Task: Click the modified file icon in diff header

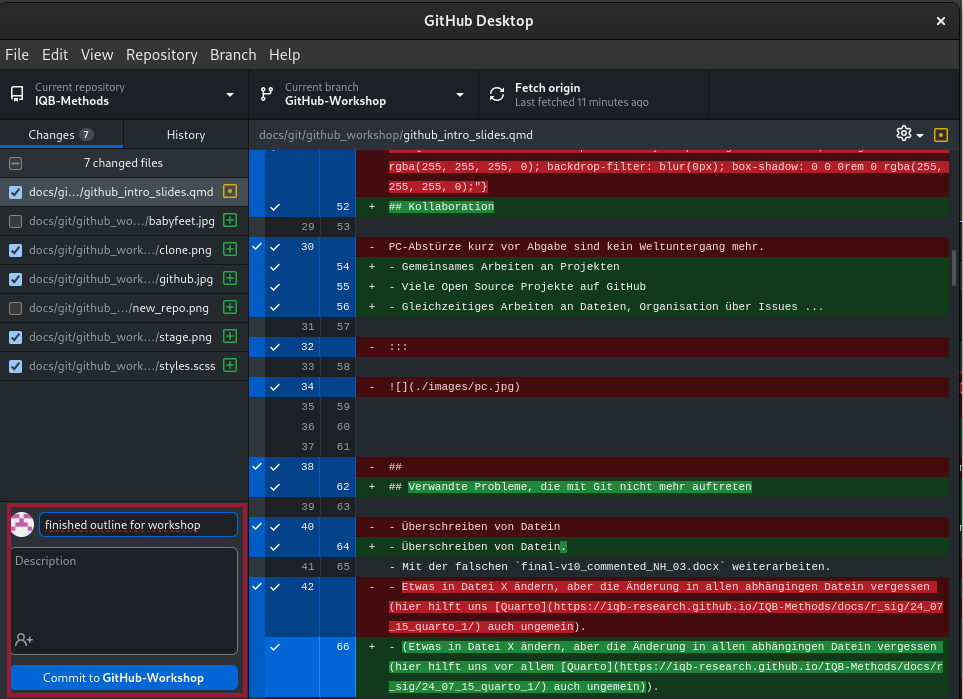Action: click(x=940, y=134)
